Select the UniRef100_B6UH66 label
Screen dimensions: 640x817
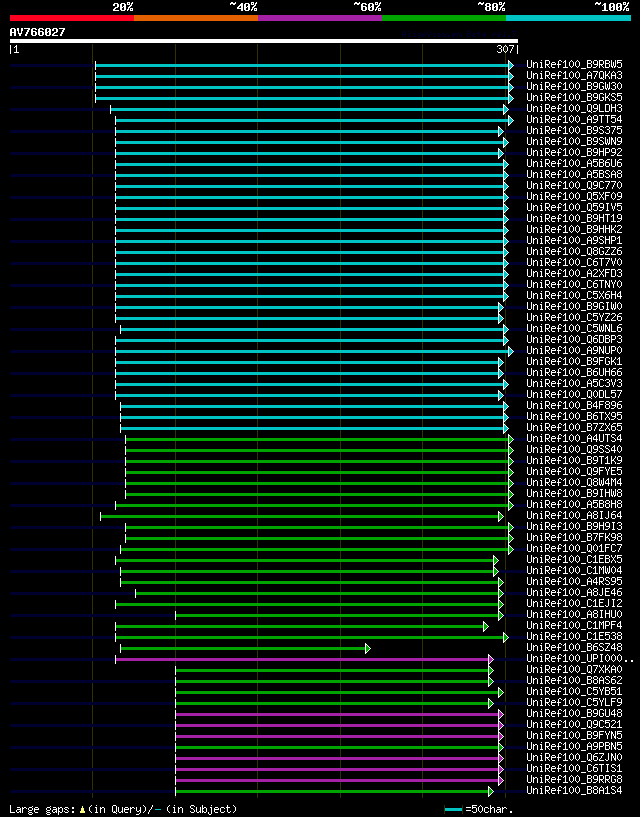[x=574, y=373]
